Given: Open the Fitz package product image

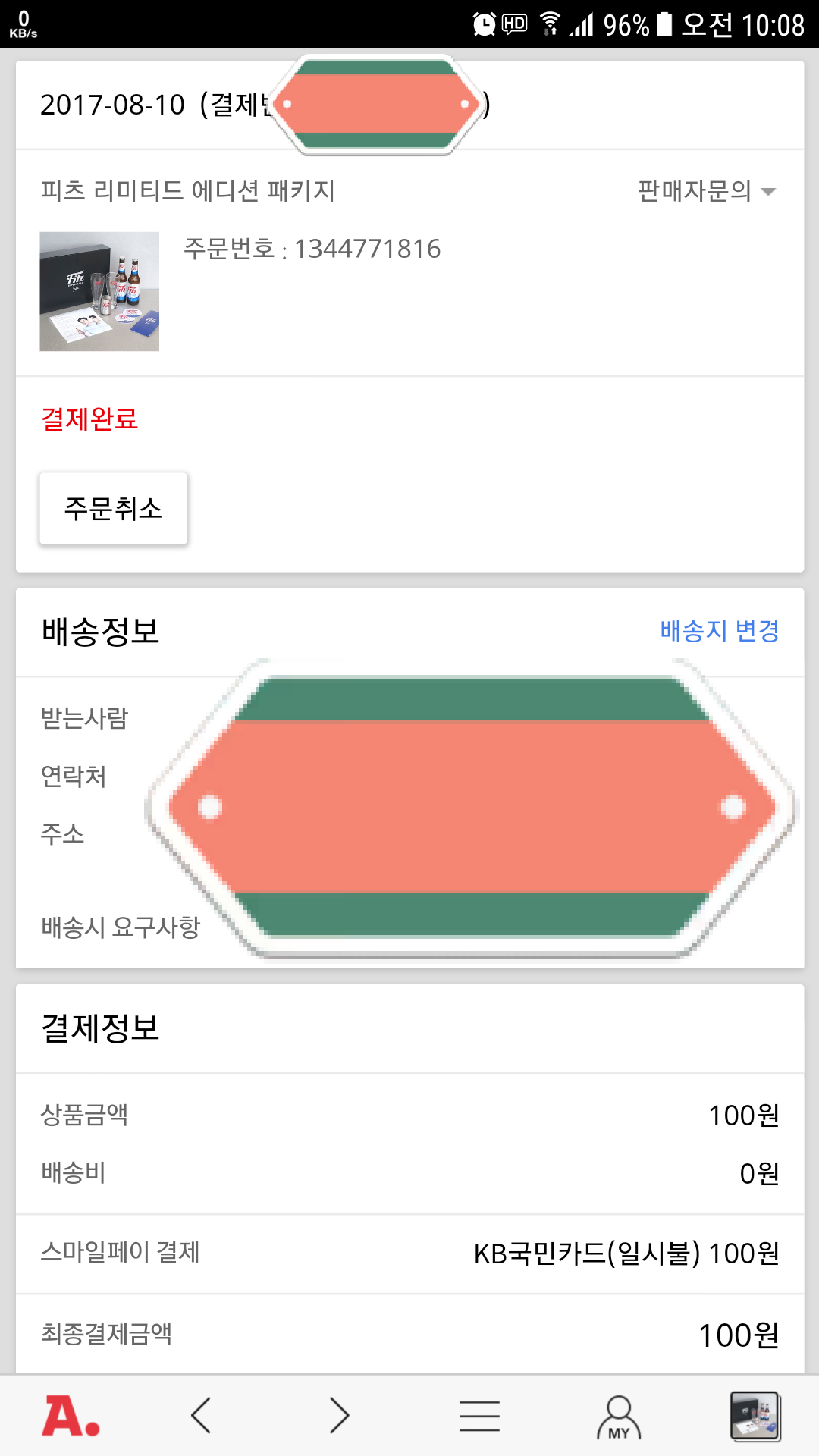Looking at the screenshot, I should coord(99,291).
